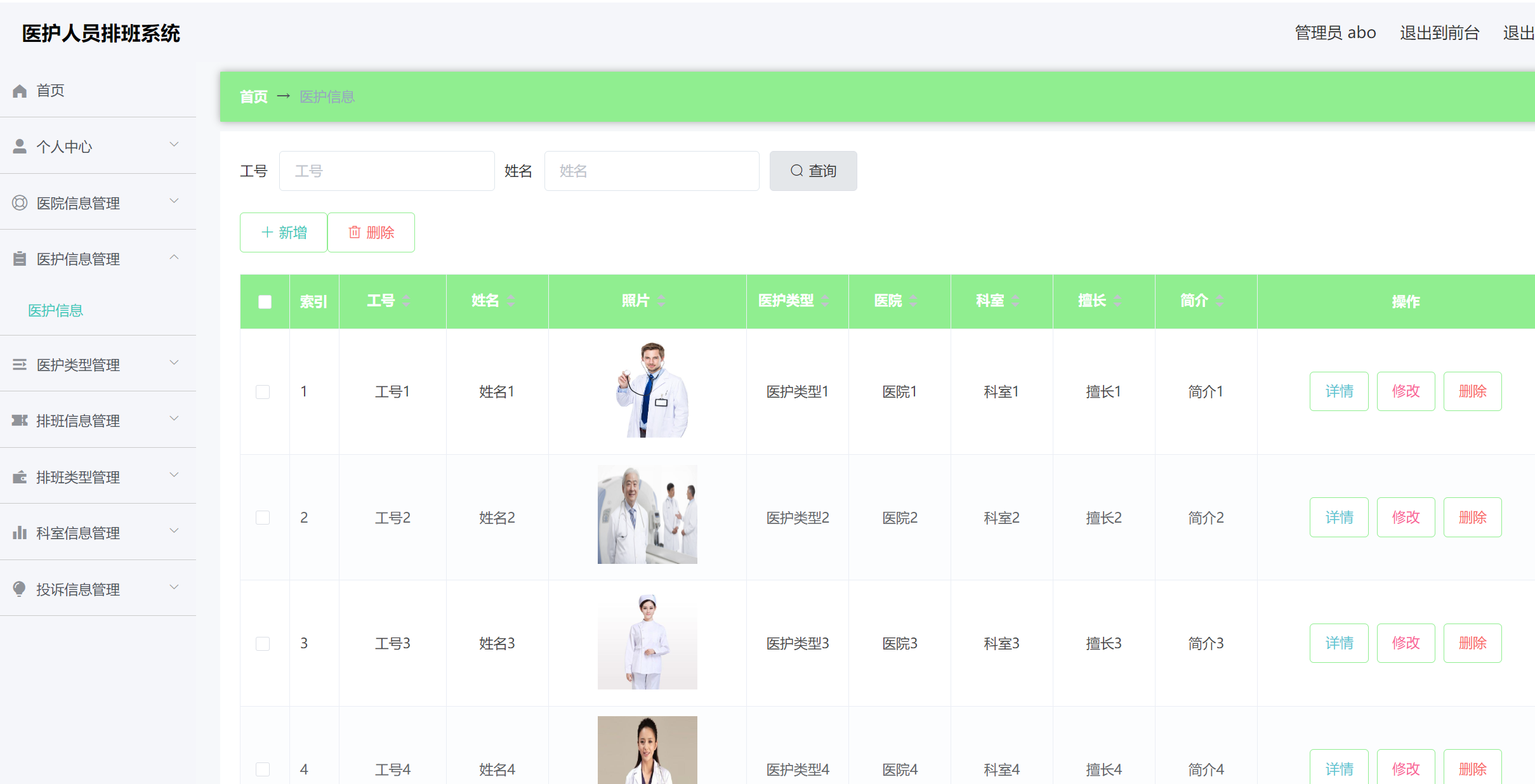Click 修改 on the 工号4 row
1535x784 pixels.
[x=1406, y=769]
